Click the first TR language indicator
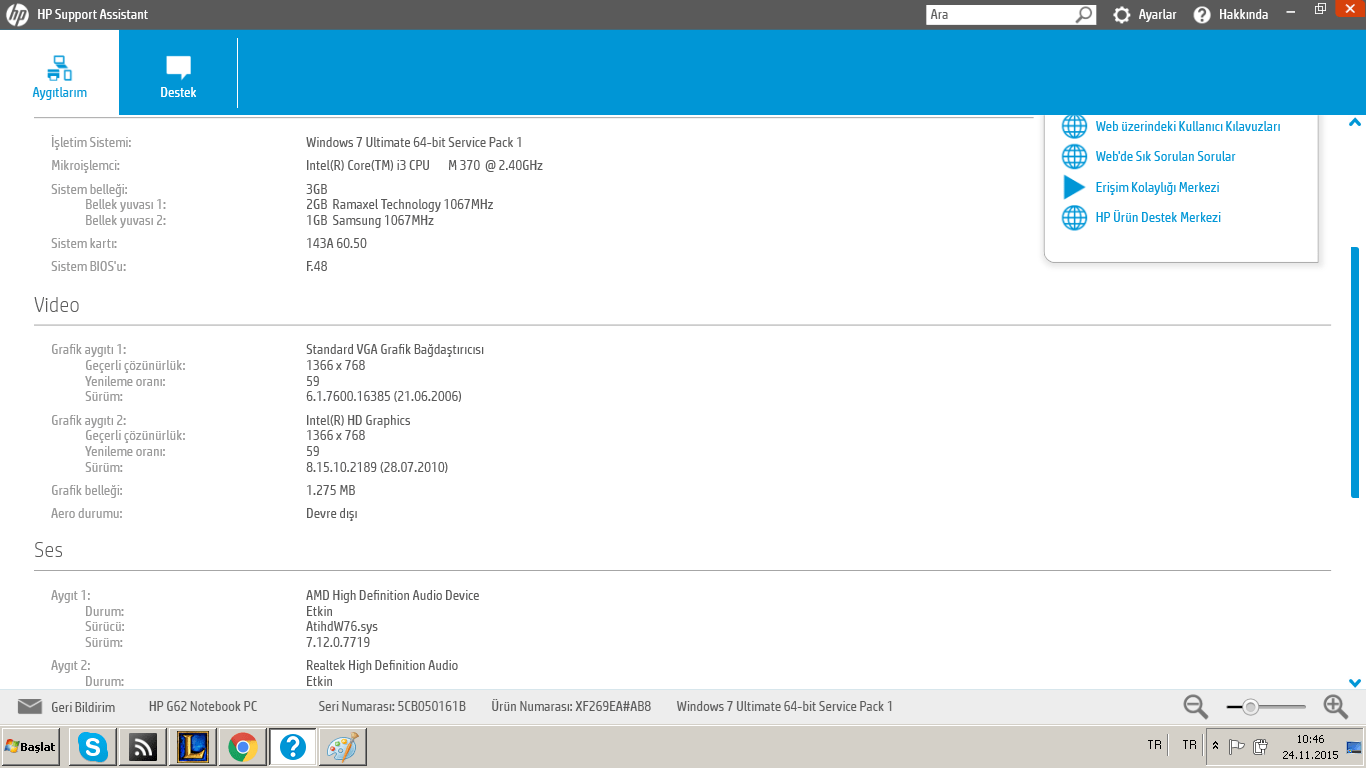 tap(1155, 745)
